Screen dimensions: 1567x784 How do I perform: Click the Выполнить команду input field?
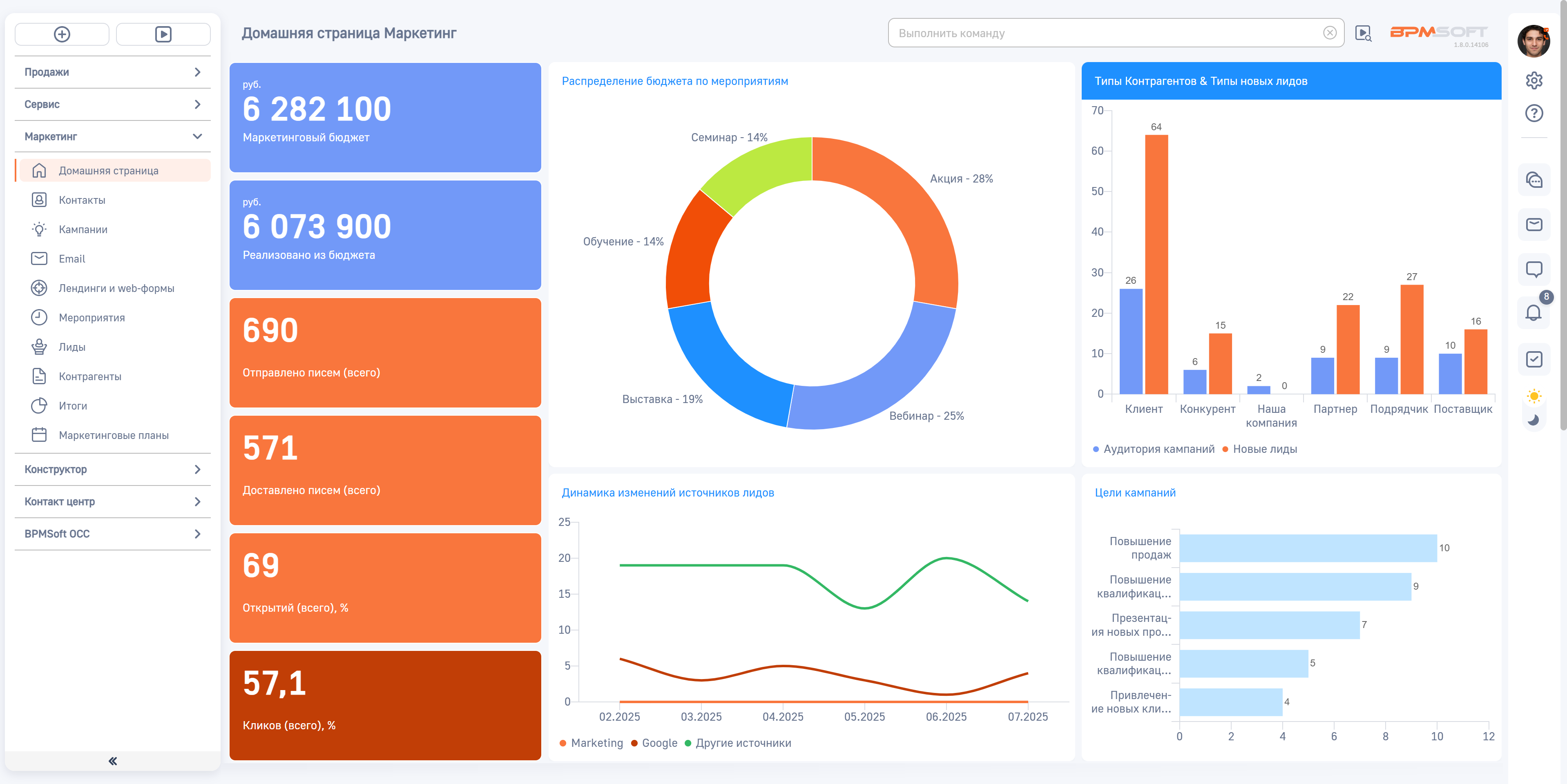1104,33
